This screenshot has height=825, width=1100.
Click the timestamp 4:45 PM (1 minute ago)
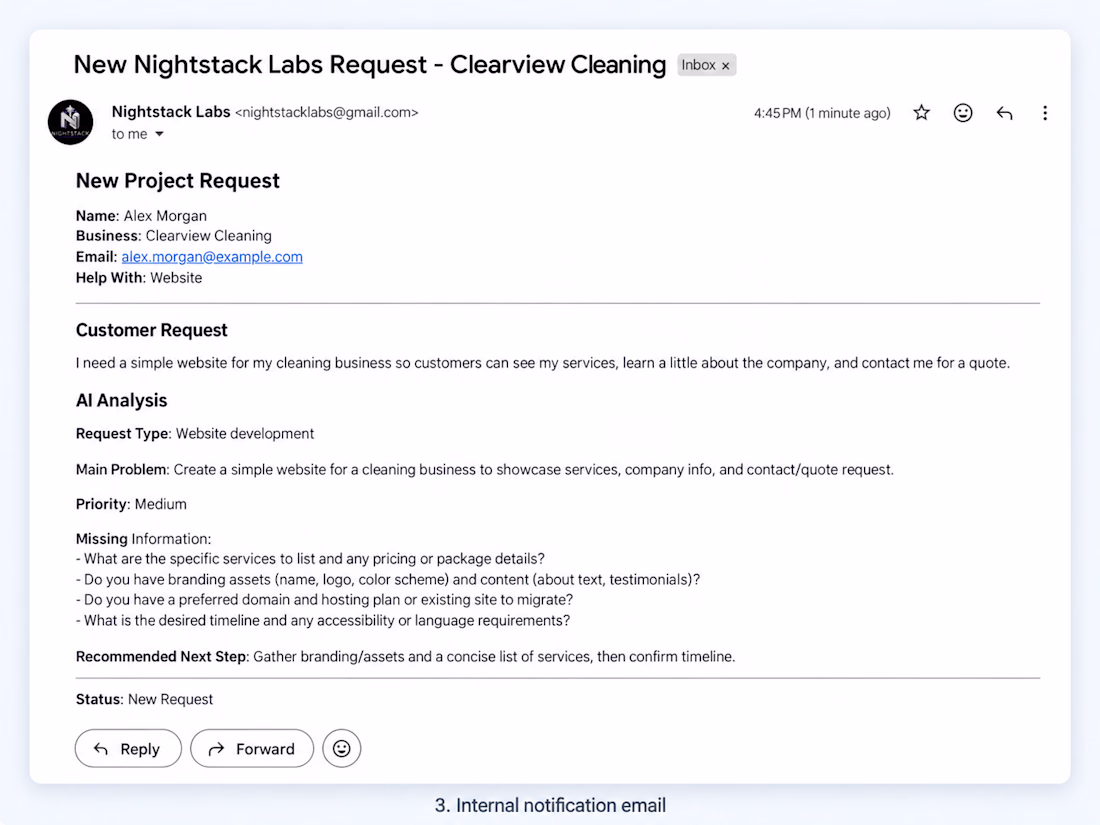tap(822, 113)
